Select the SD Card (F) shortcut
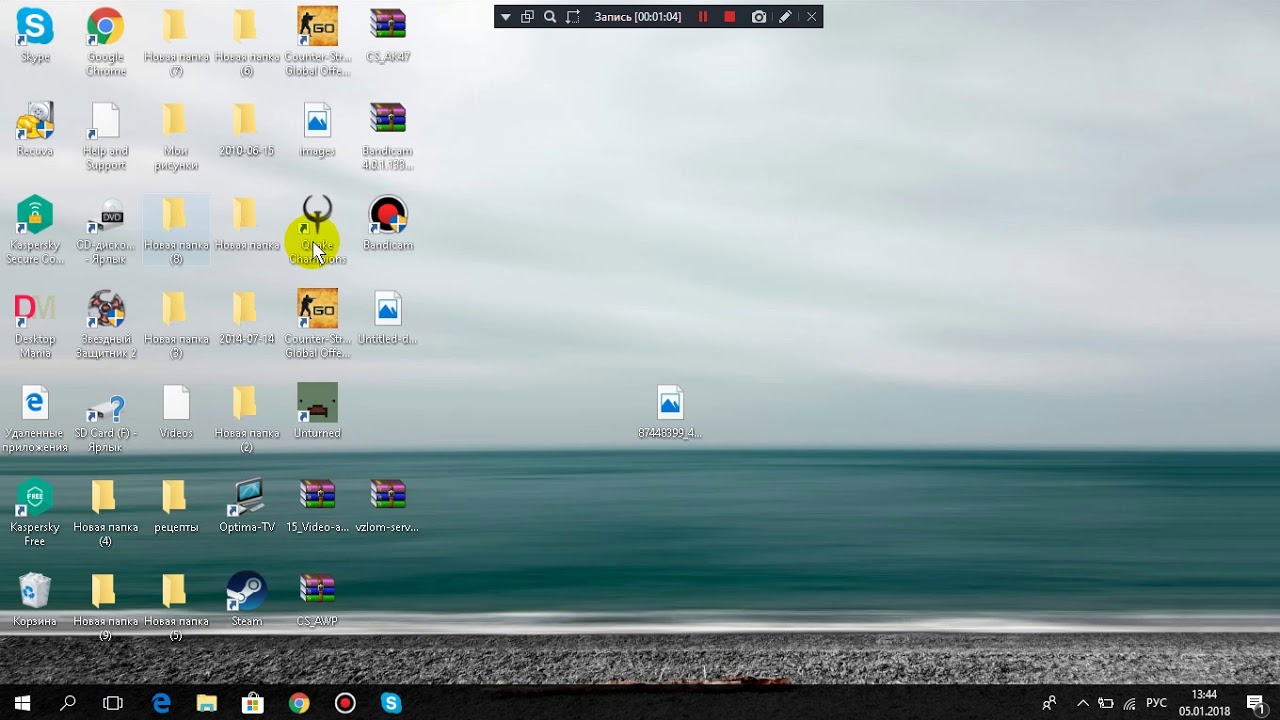Image resolution: width=1280 pixels, height=720 pixels. point(105,418)
